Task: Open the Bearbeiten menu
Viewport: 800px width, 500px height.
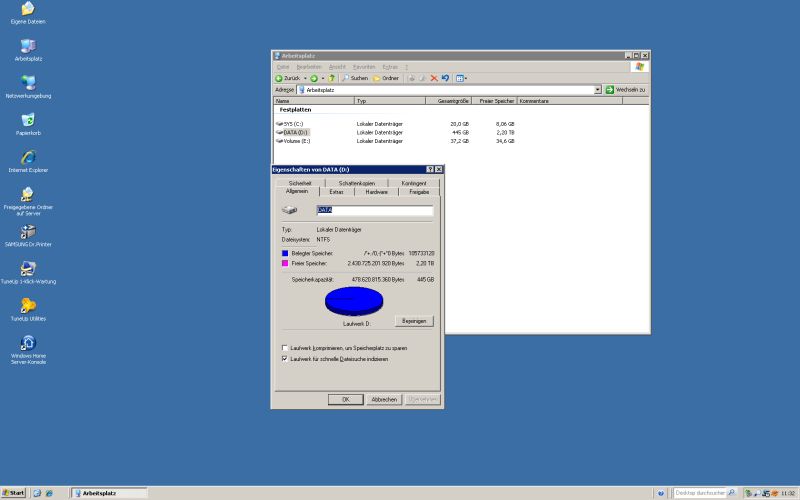Action: [x=309, y=67]
